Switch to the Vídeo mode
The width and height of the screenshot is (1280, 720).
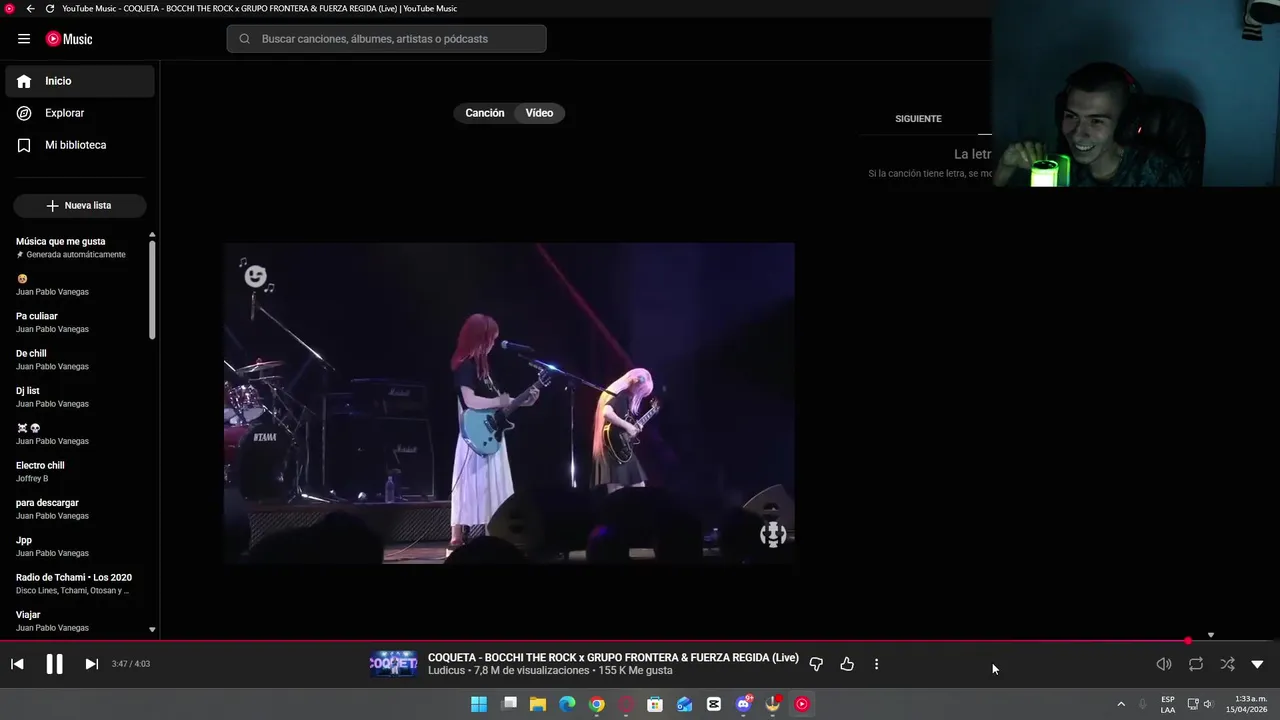tap(540, 113)
